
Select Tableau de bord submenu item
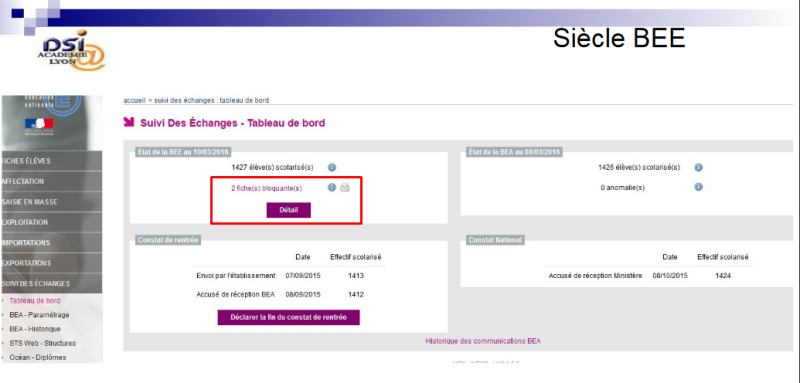[35, 301]
